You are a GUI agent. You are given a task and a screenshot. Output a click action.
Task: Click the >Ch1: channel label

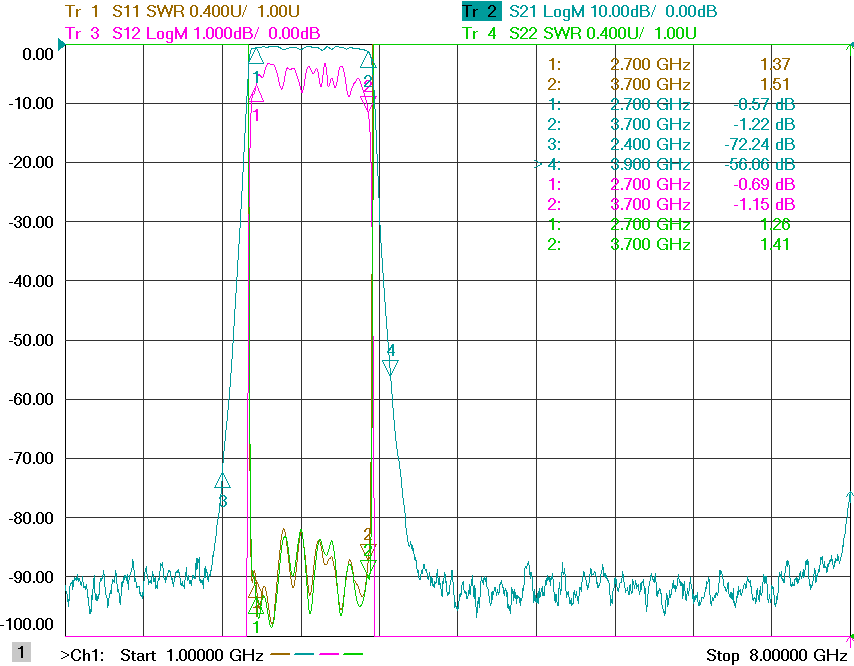tap(82, 655)
